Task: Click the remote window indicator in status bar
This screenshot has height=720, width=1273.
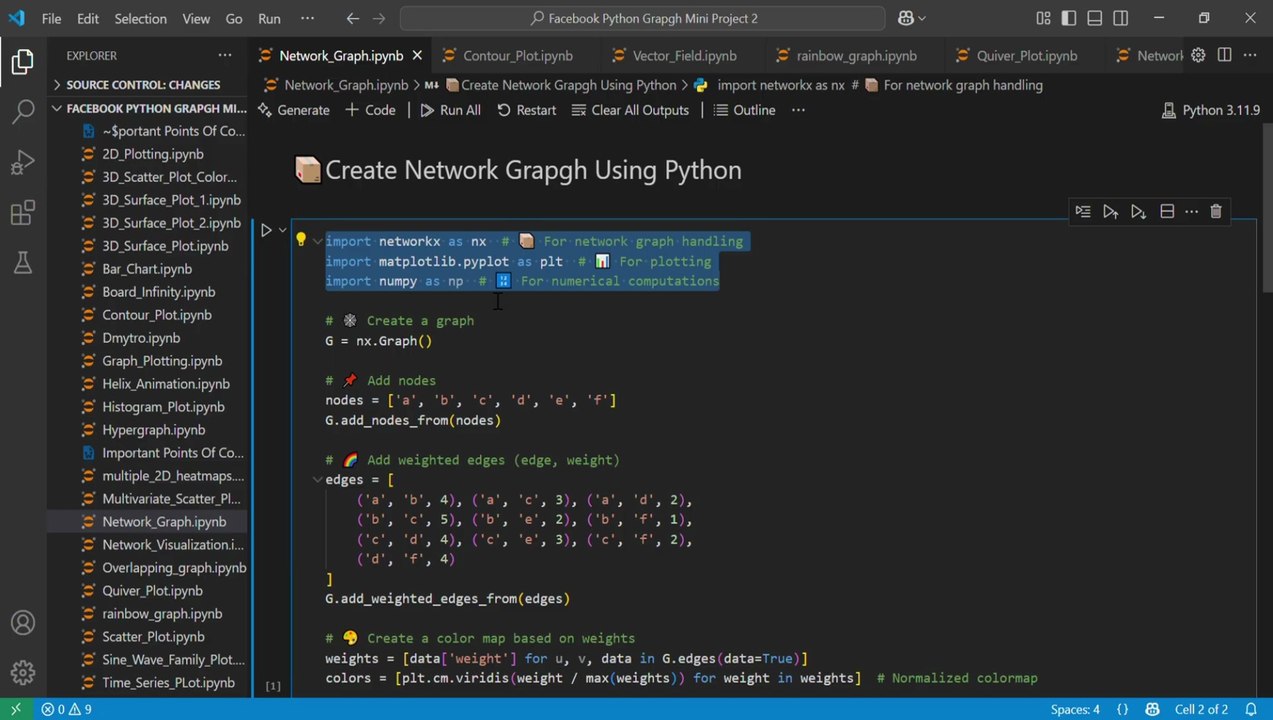Action: coord(15,709)
